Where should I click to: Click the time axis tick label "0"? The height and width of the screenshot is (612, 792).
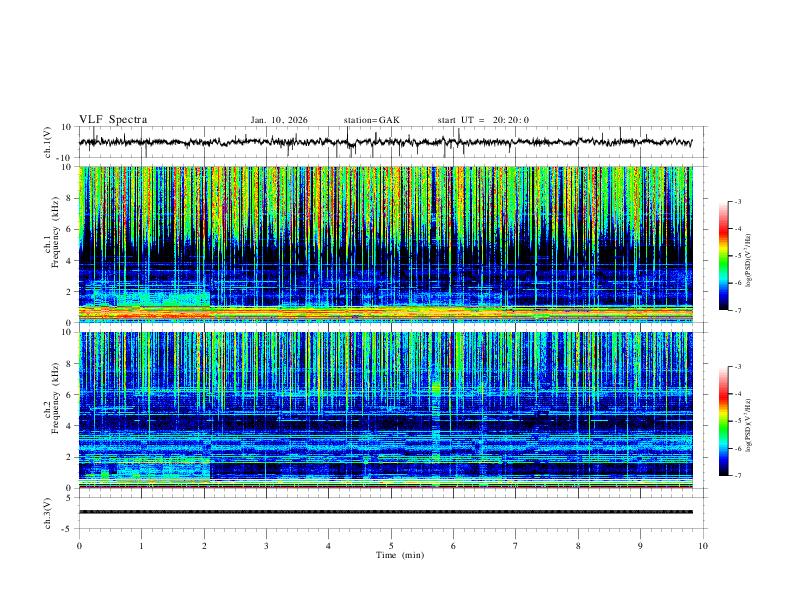(79, 546)
